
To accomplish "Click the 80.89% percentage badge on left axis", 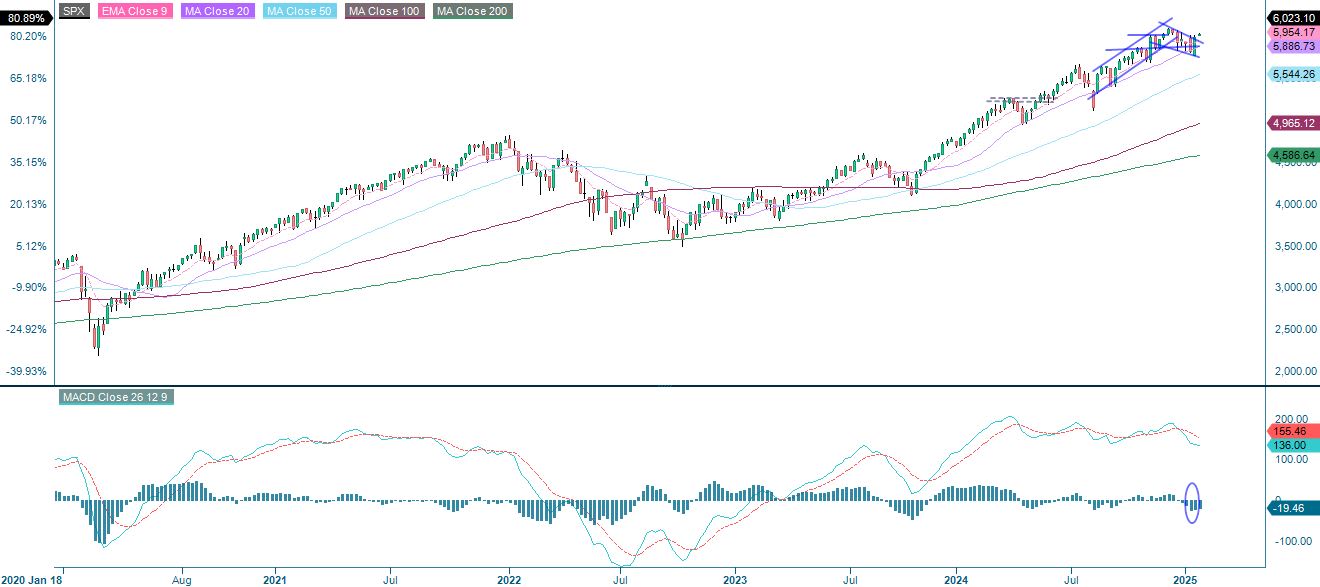I will [x=25, y=15].
